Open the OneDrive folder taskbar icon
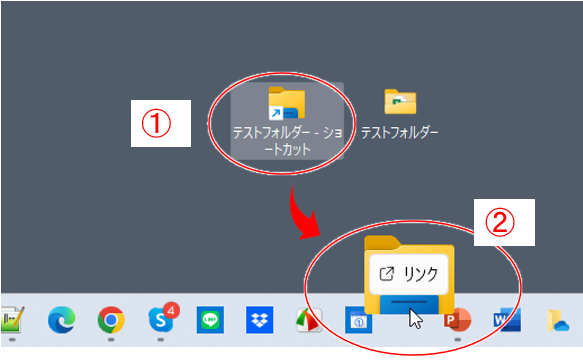 558,320
